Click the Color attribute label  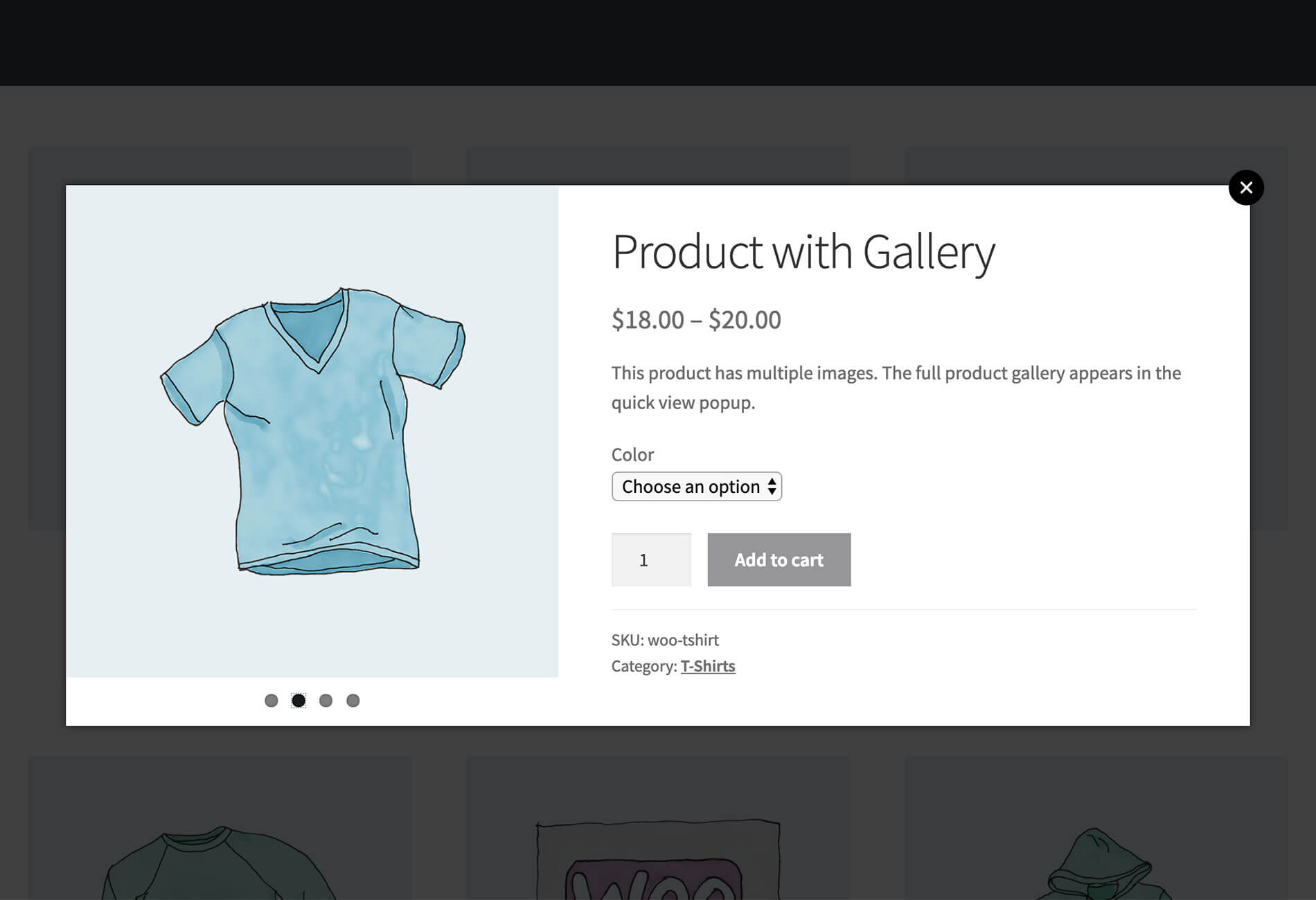pos(632,455)
